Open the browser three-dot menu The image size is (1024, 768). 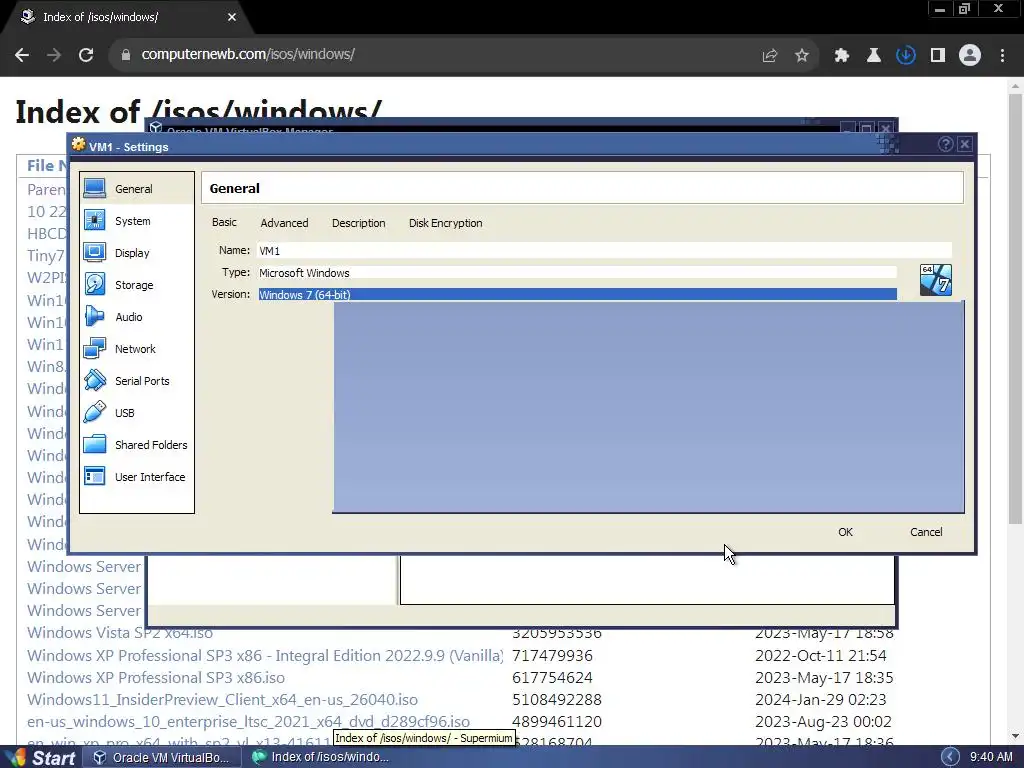(x=1002, y=56)
